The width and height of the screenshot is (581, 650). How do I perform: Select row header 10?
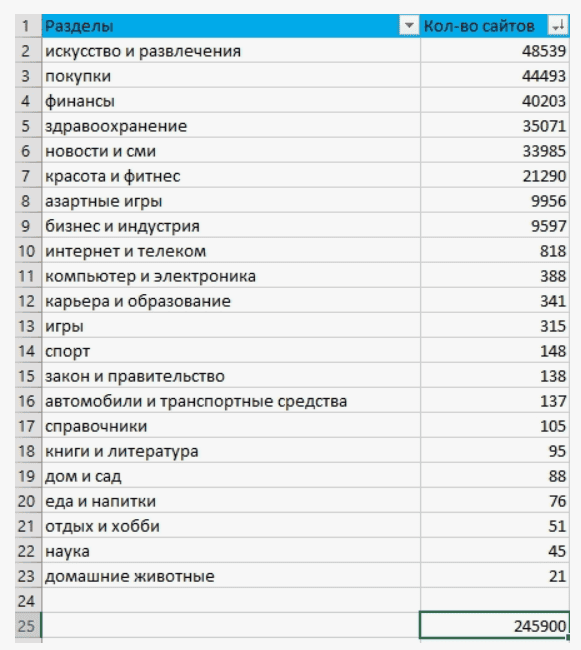pos(28,251)
